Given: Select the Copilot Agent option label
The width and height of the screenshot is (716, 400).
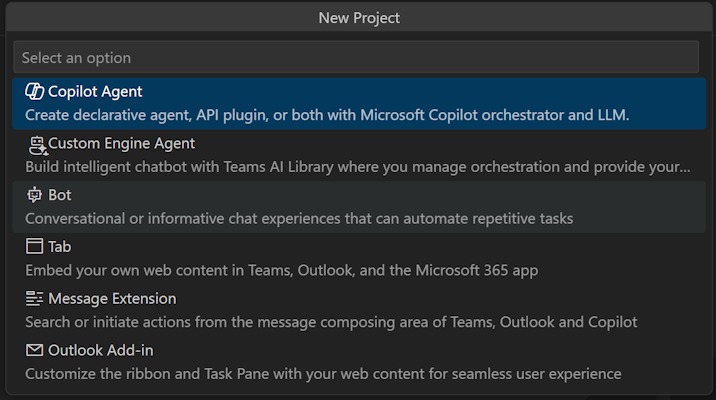Looking at the screenshot, I should [95, 92].
